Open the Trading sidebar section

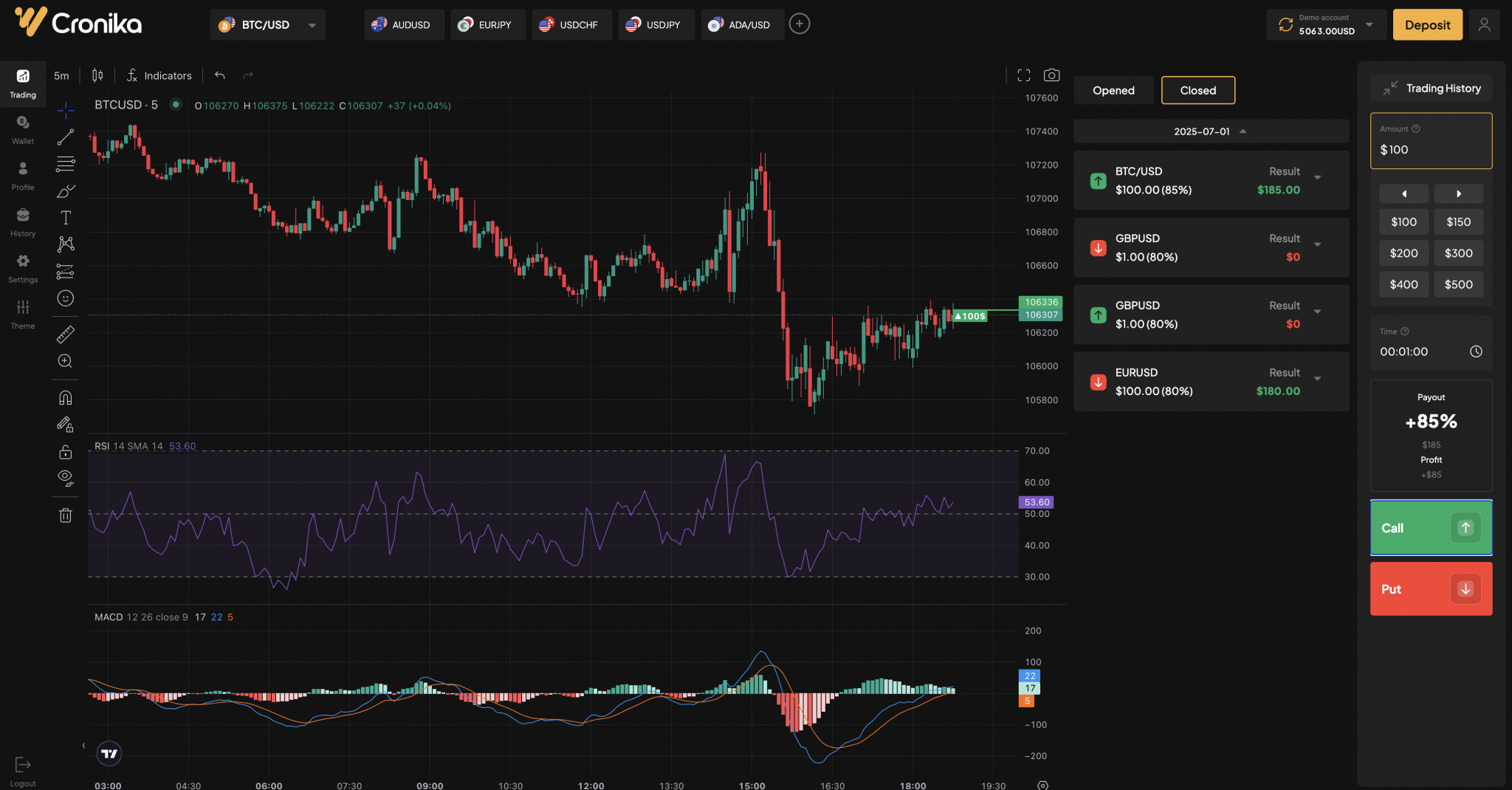[23, 83]
